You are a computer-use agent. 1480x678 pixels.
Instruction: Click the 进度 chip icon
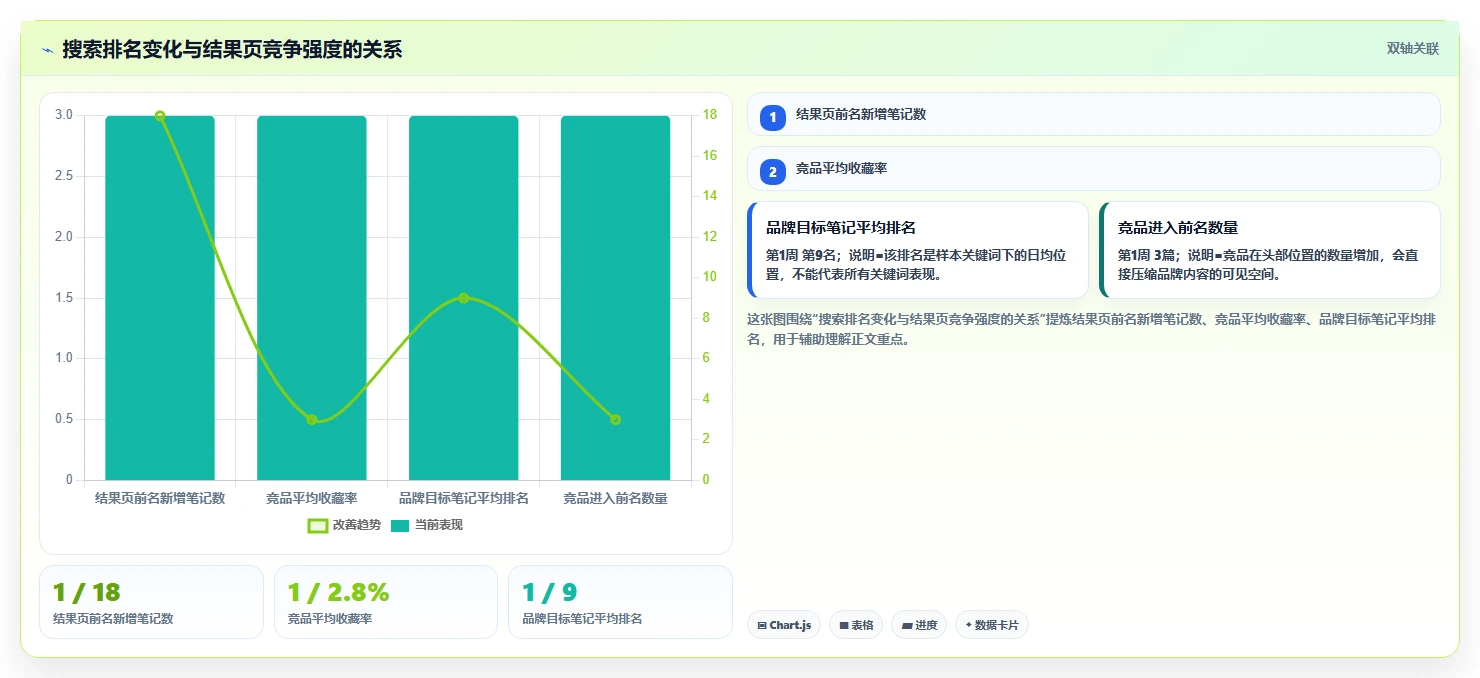[x=907, y=625]
